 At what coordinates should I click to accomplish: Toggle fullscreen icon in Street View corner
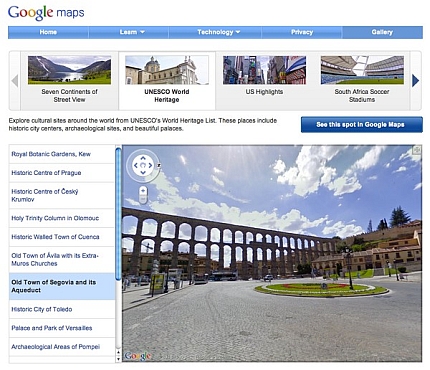pos(417,150)
